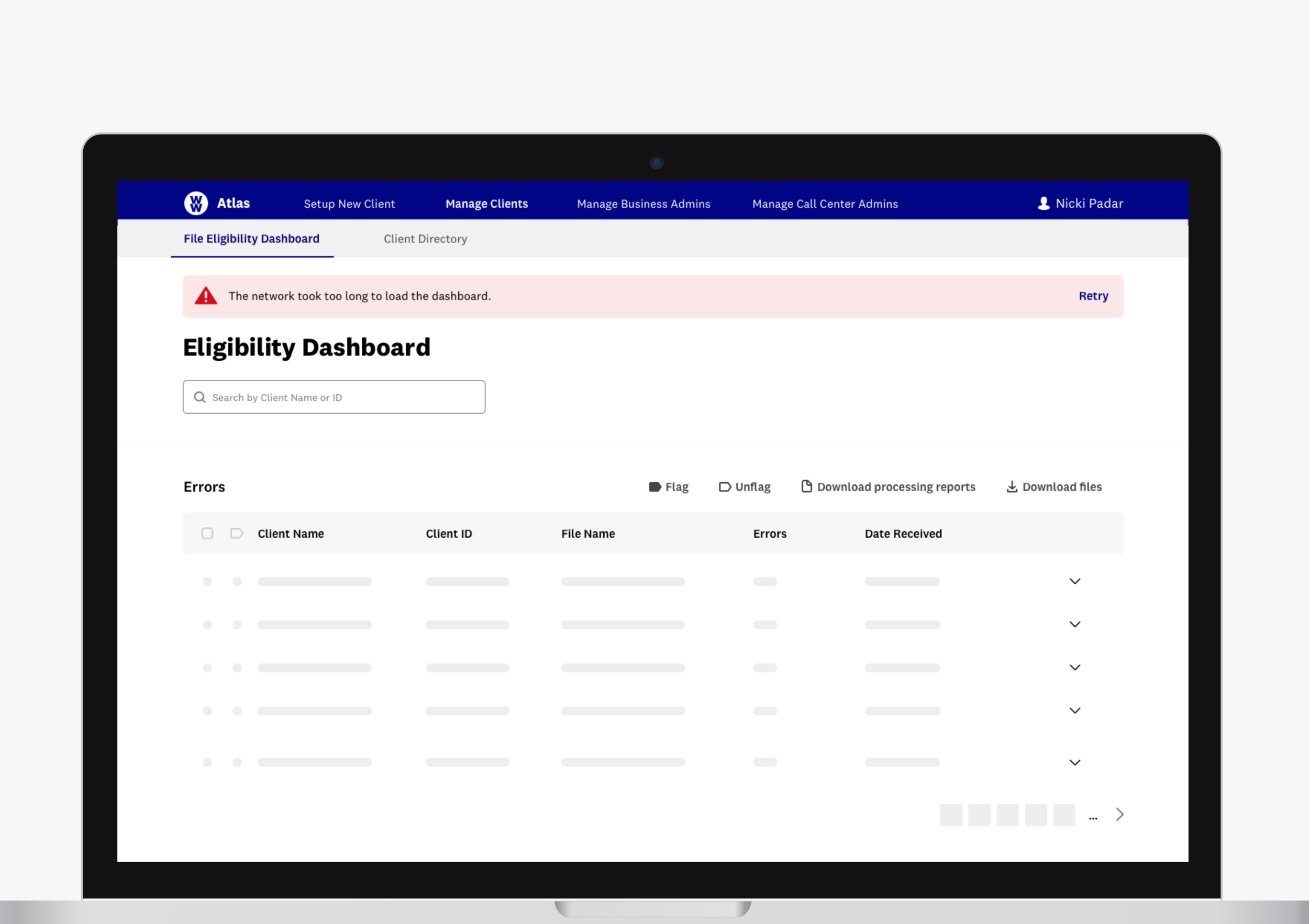Click the search magnifier icon
Screen dimensions: 1309x924
click(199, 397)
